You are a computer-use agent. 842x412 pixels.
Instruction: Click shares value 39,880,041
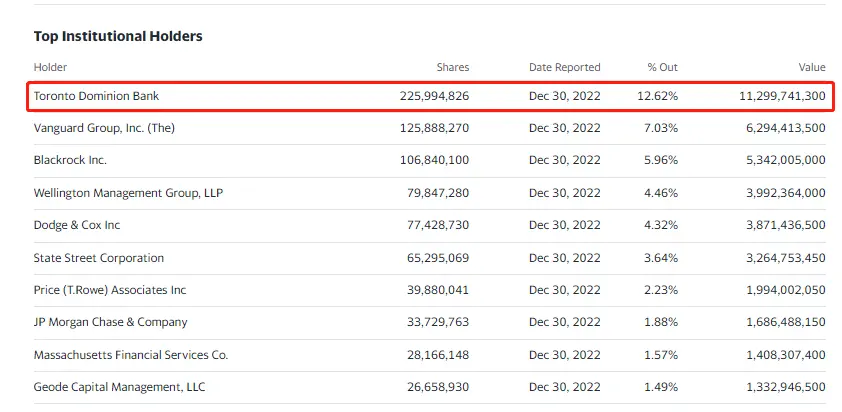coord(438,290)
